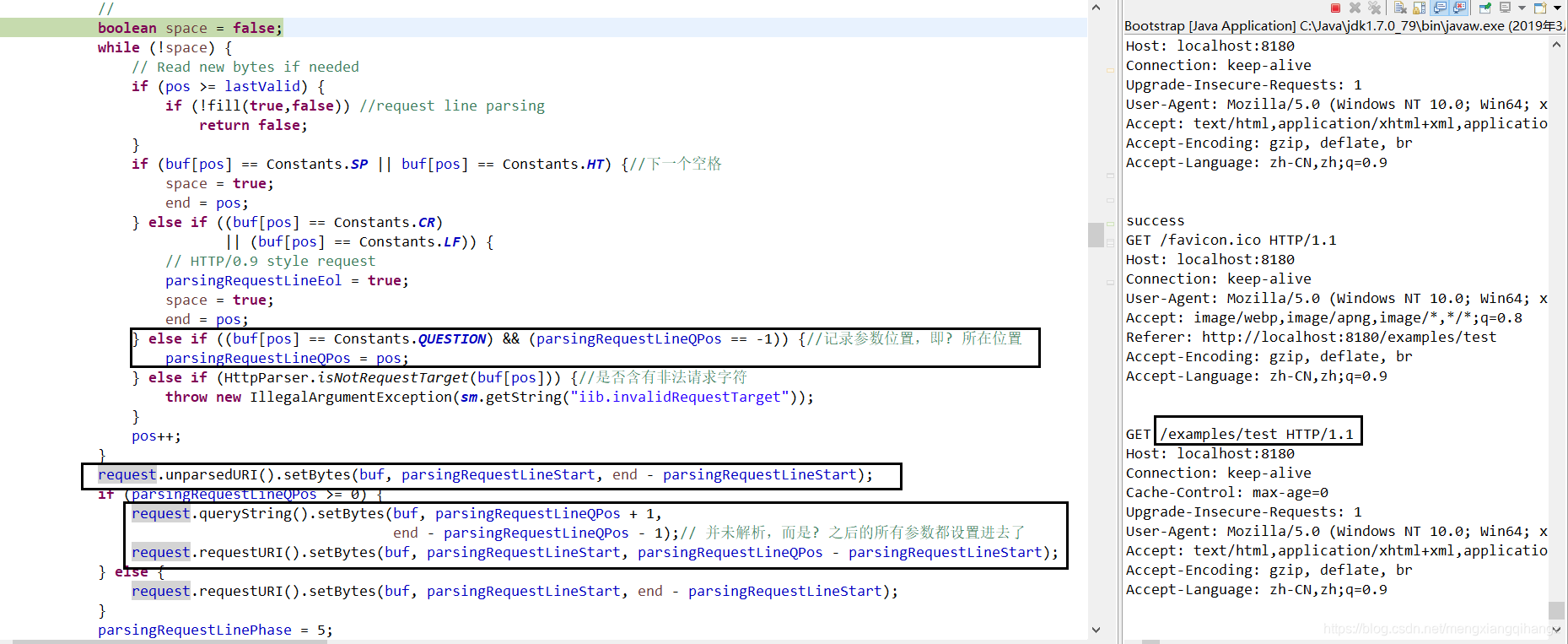Click the '// HTTP/0.9 style request' comment

271,261
